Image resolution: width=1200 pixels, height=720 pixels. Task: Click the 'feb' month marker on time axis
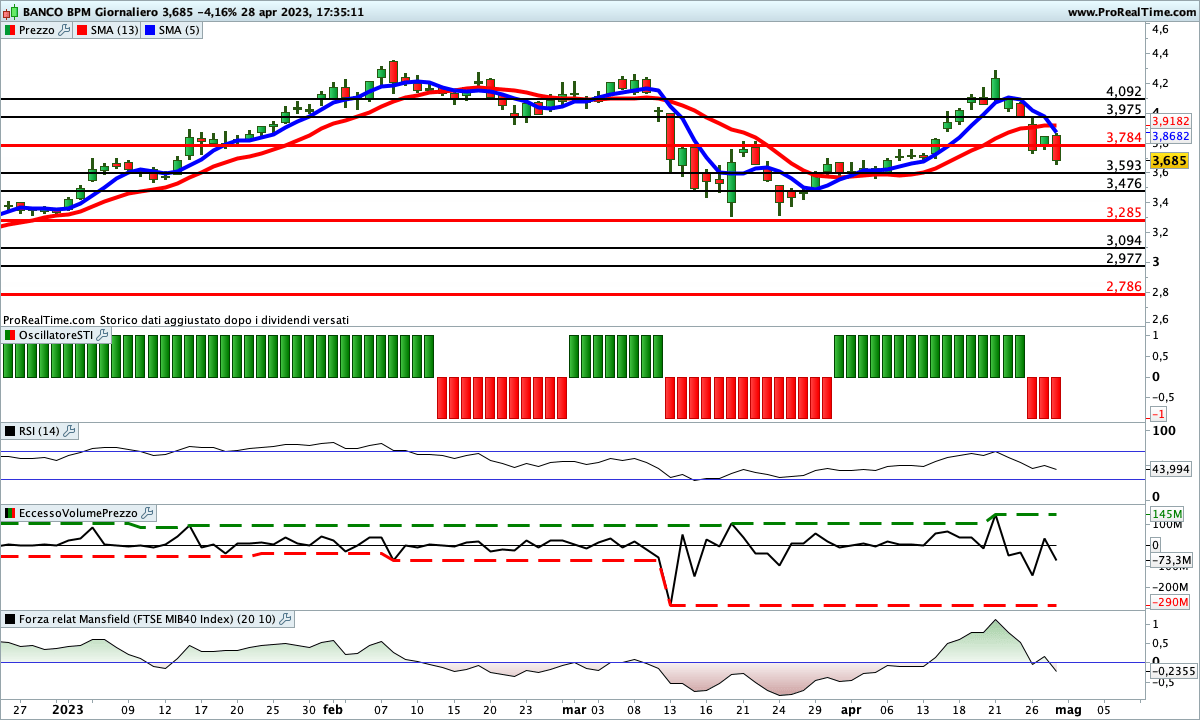pos(332,709)
